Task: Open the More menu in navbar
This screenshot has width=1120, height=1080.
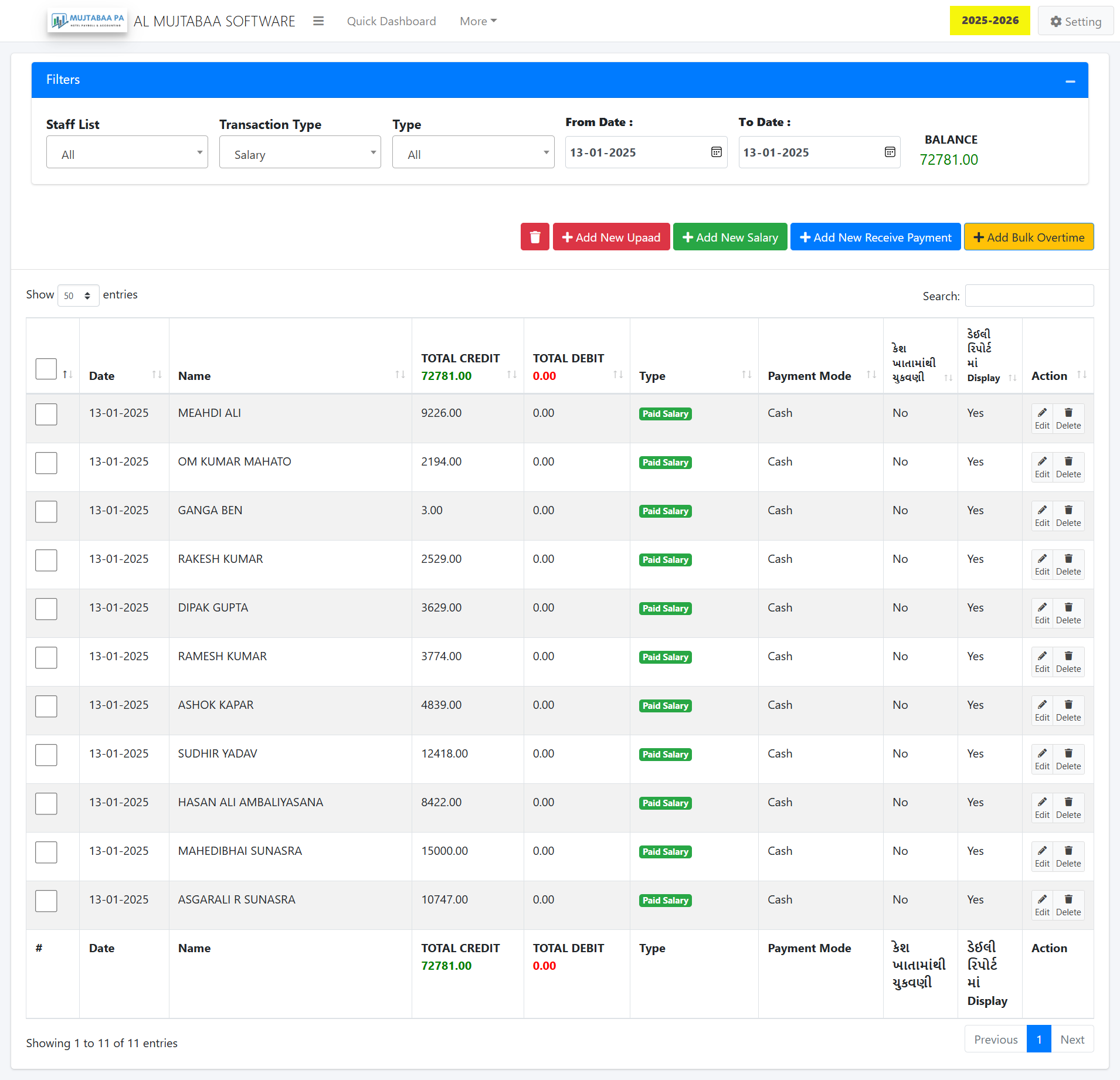Action: (477, 21)
